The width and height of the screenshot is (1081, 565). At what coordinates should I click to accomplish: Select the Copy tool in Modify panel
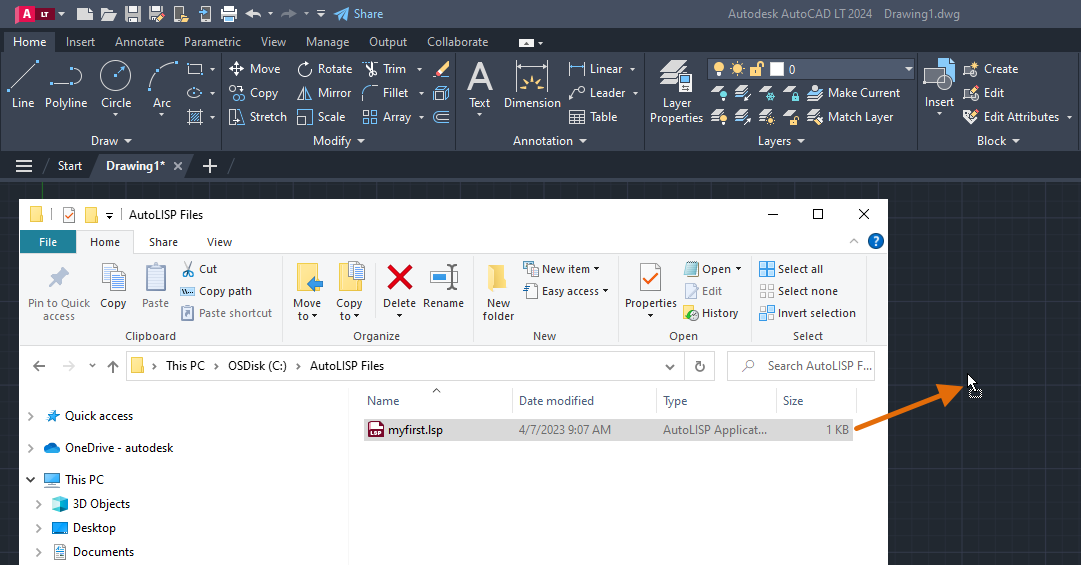tap(254, 93)
